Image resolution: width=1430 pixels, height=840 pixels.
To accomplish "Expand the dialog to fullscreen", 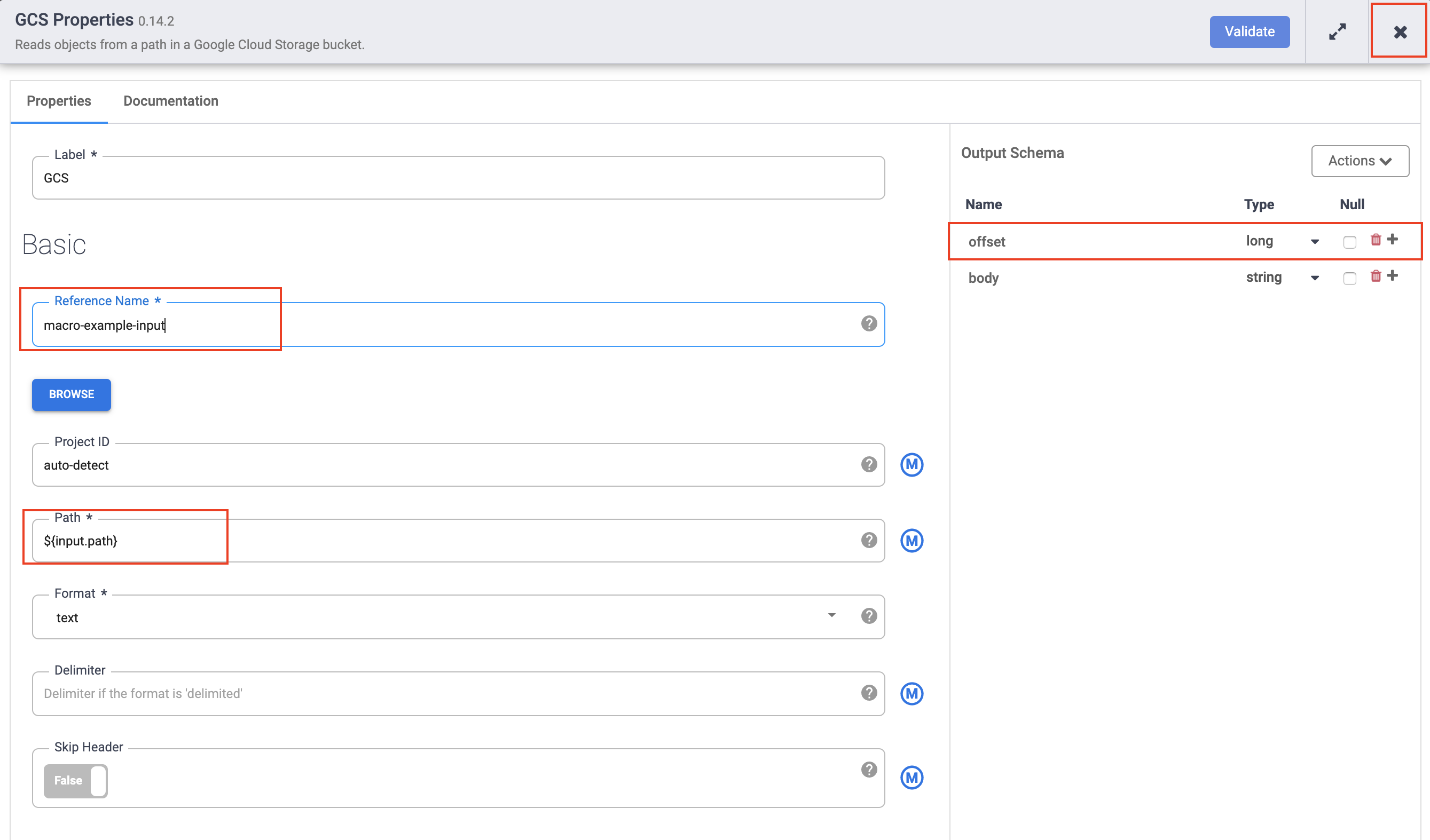I will coord(1338,32).
